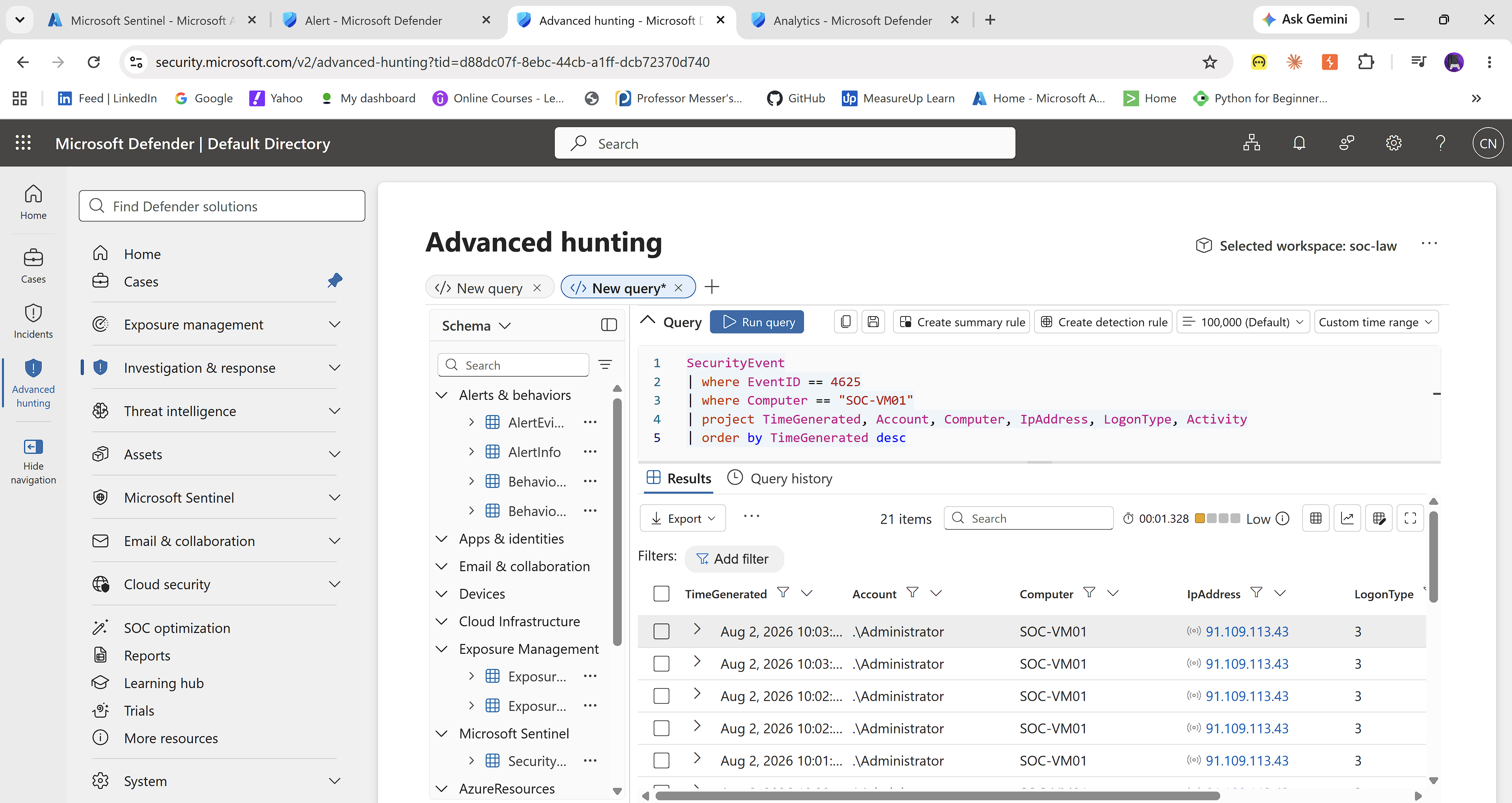Save the query with the floppy icon
This screenshot has height=803, width=1512.
873,322
